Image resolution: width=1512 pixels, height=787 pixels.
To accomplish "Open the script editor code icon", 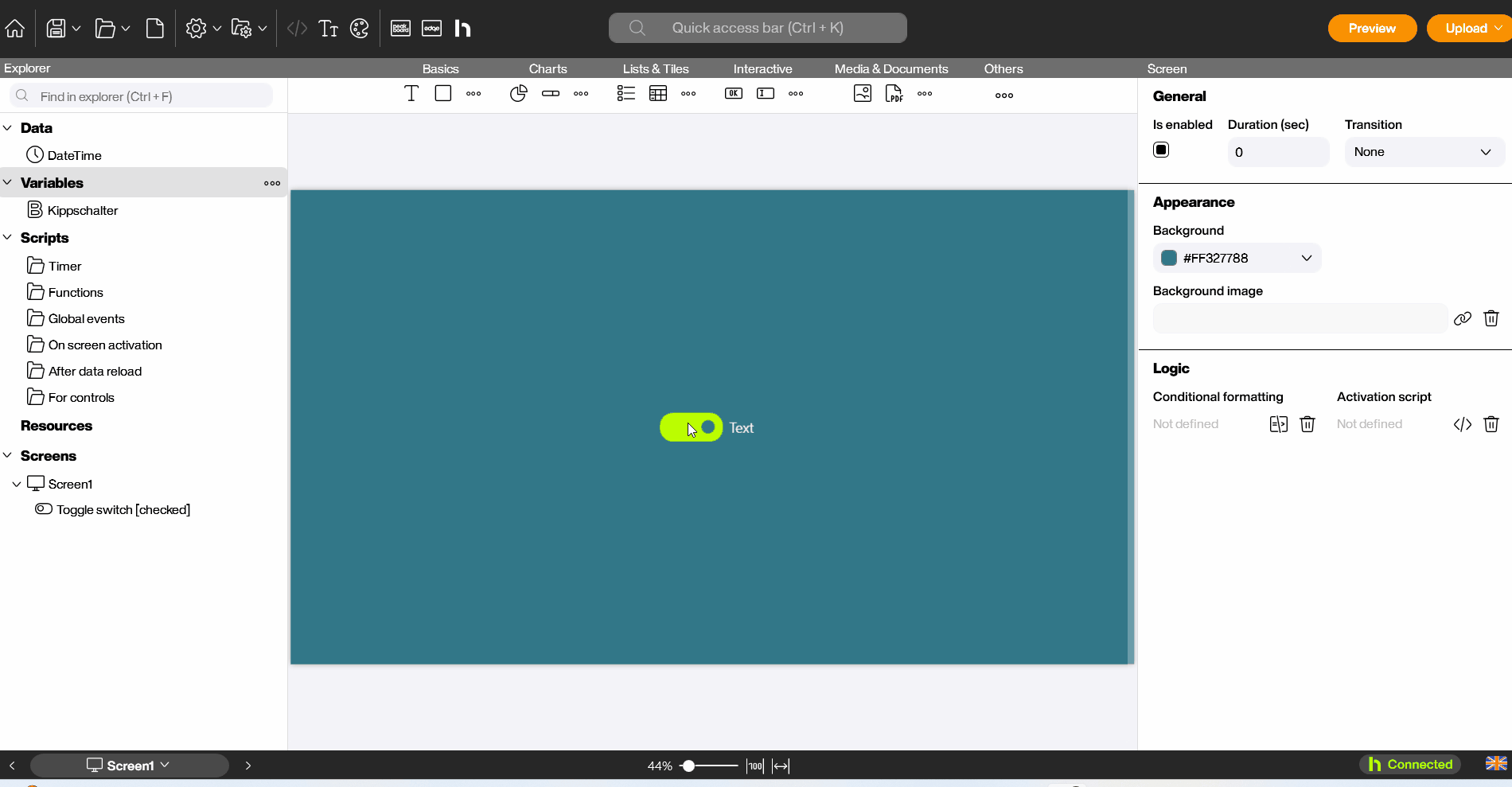I will pyautogui.click(x=296, y=28).
